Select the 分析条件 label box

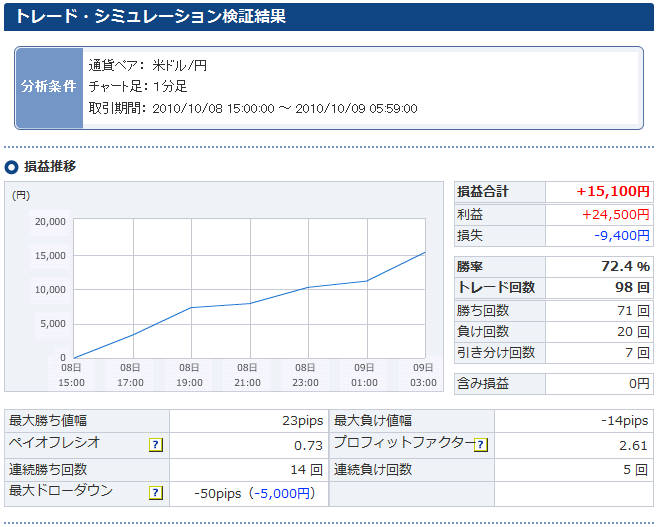pyautogui.click(x=49, y=86)
